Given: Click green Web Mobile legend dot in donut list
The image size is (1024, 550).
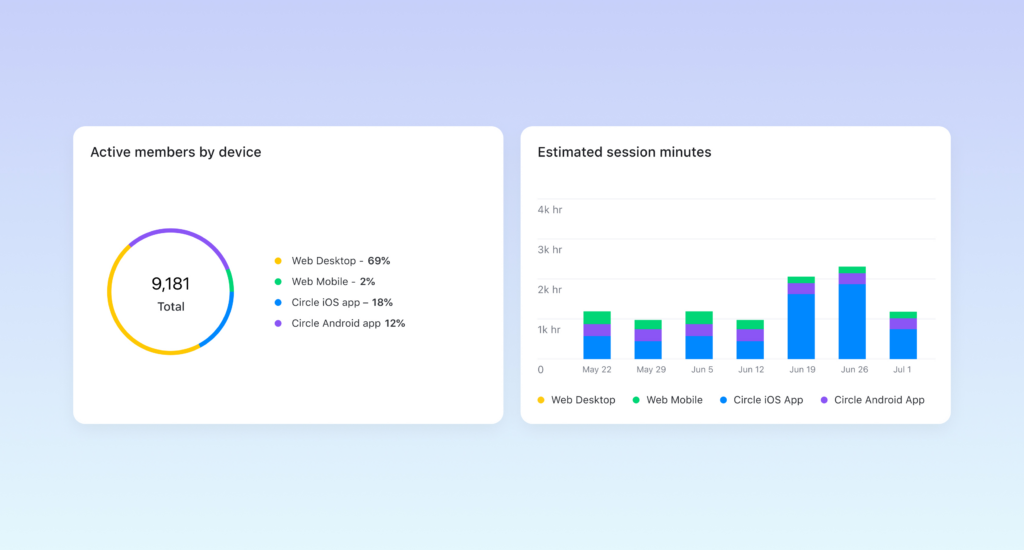Looking at the screenshot, I should (278, 282).
